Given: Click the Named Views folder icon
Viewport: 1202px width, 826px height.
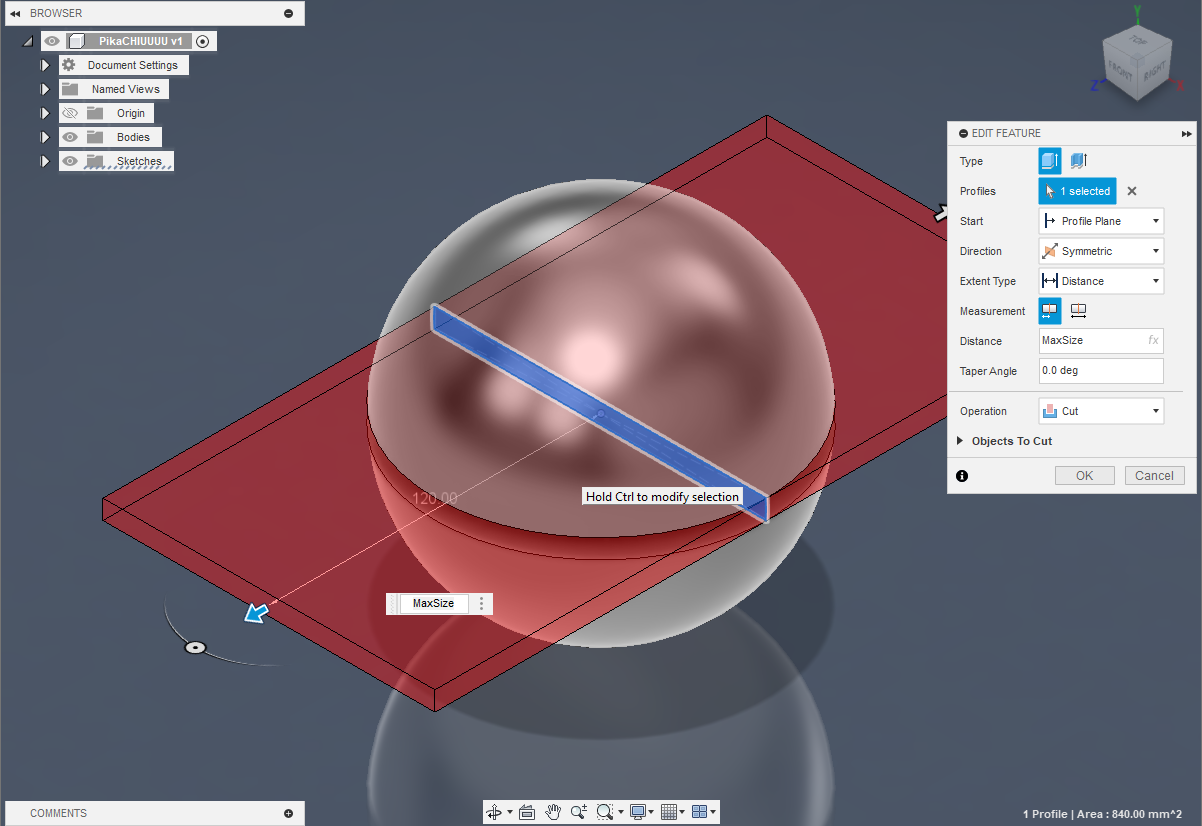Looking at the screenshot, I should point(70,89).
